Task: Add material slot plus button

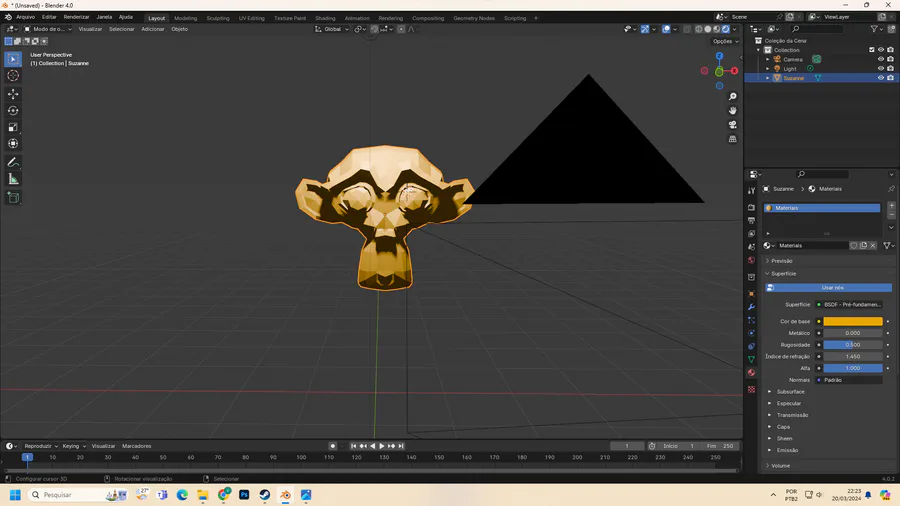Action: click(891, 205)
